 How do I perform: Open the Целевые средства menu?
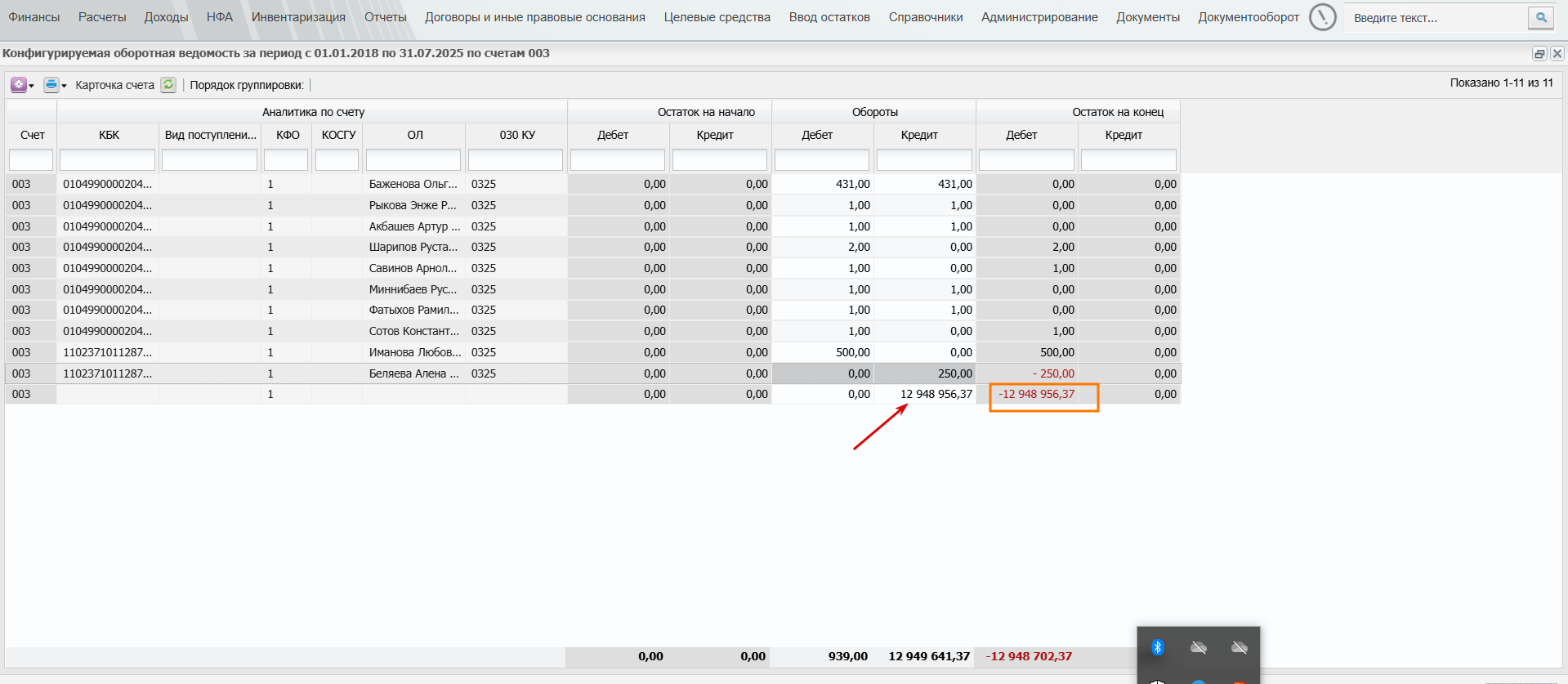pyautogui.click(x=717, y=17)
